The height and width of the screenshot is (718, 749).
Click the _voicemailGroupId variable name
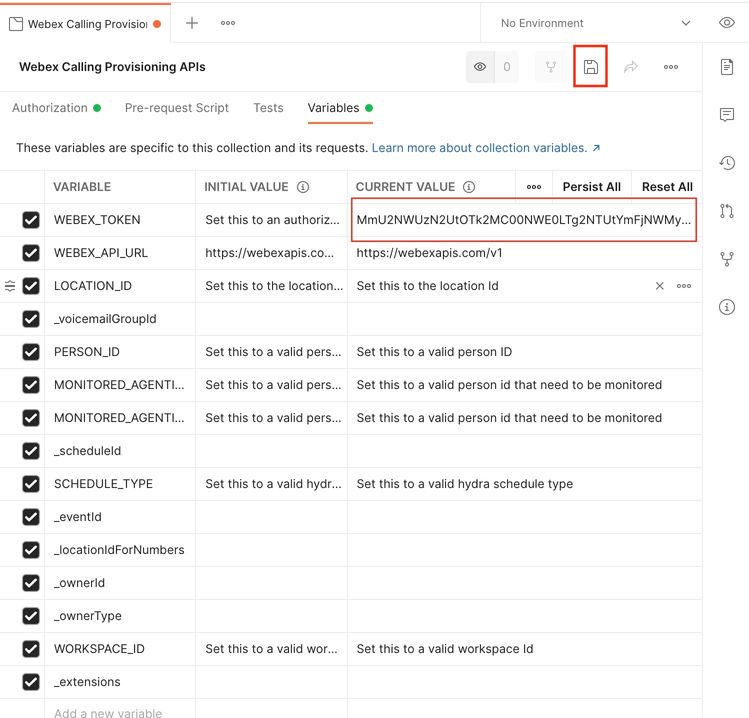[105, 319]
